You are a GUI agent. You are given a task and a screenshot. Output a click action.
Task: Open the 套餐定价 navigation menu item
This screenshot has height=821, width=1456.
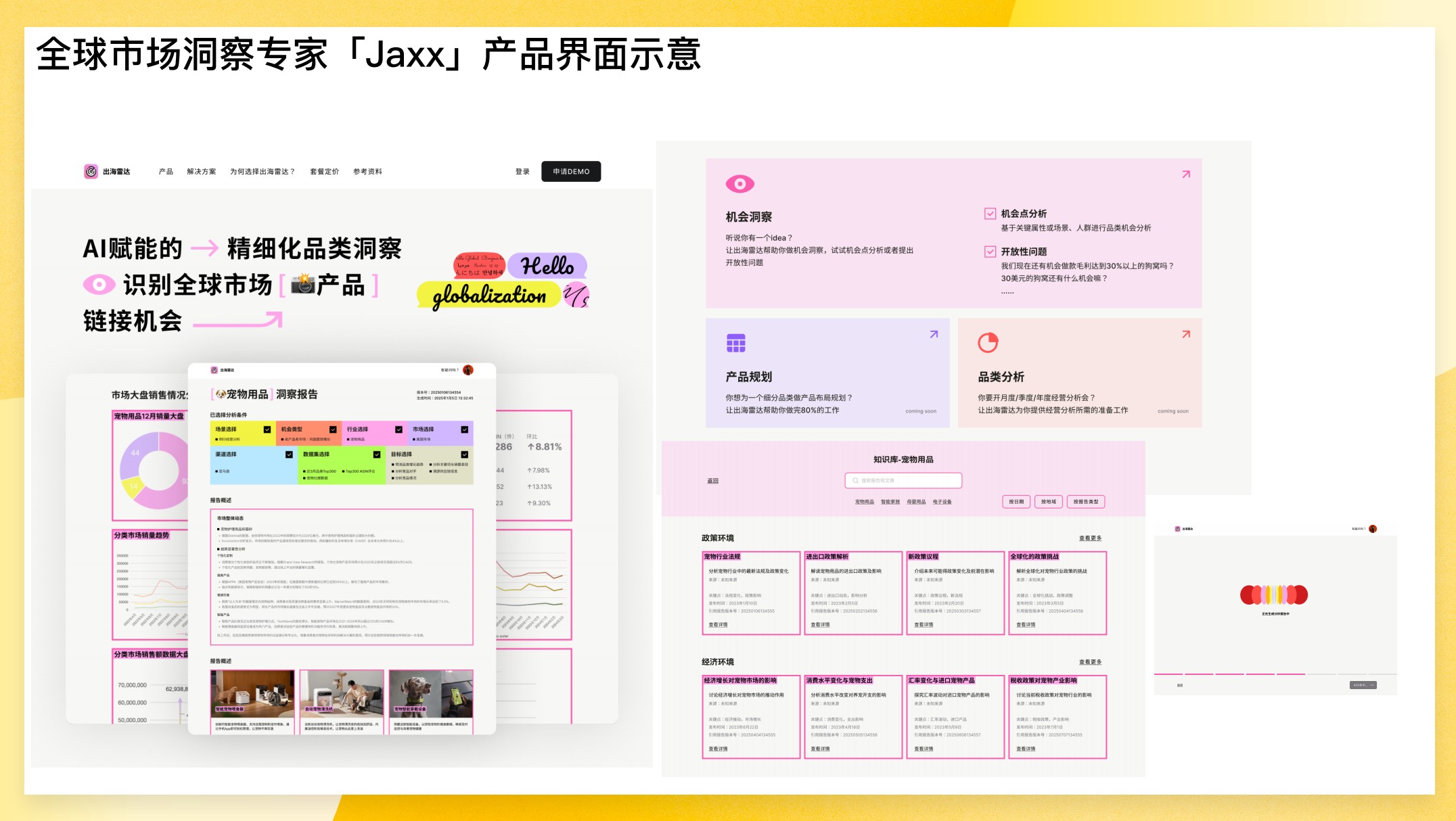(324, 172)
